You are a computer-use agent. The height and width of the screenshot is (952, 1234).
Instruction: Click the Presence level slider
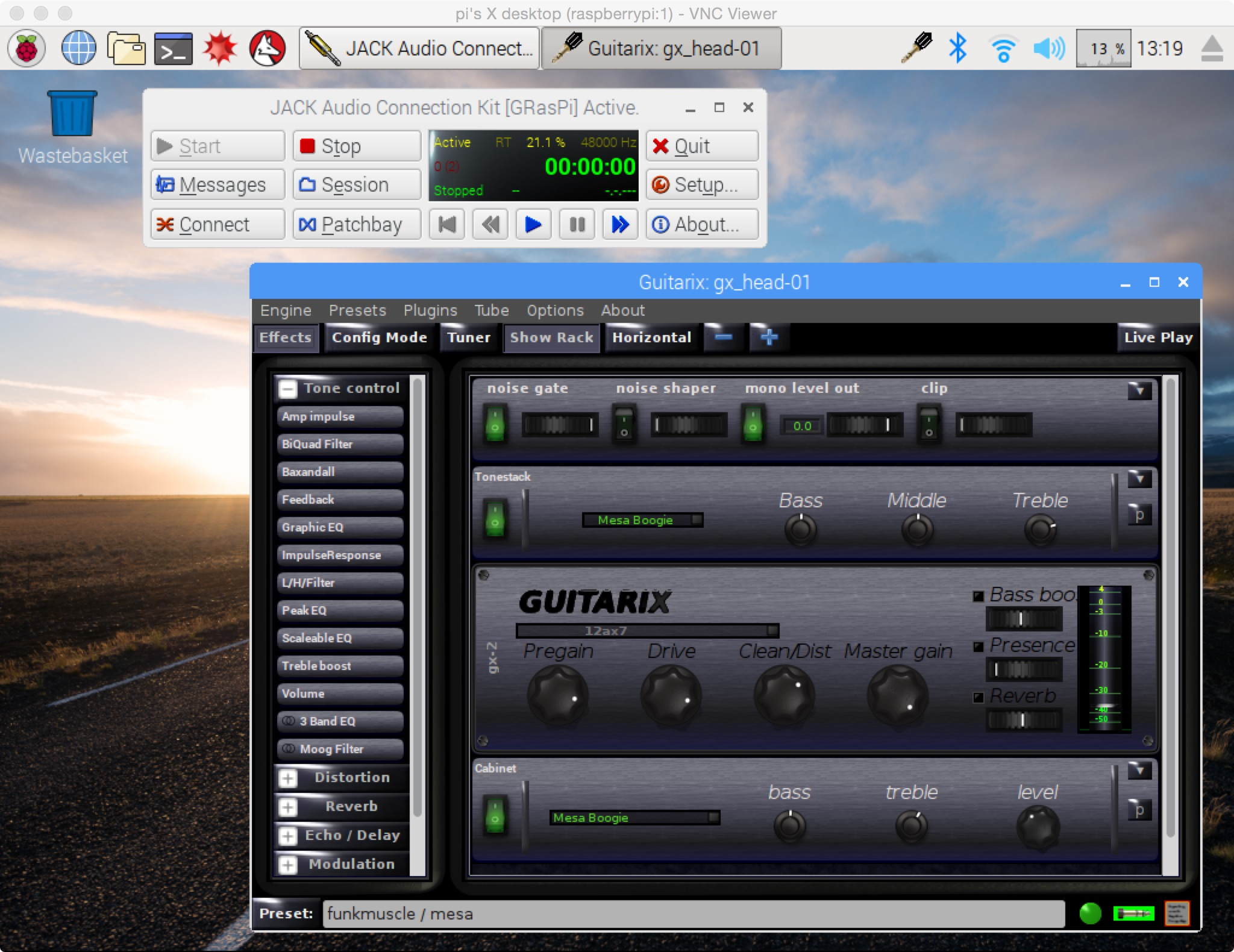coord(1024,669)
